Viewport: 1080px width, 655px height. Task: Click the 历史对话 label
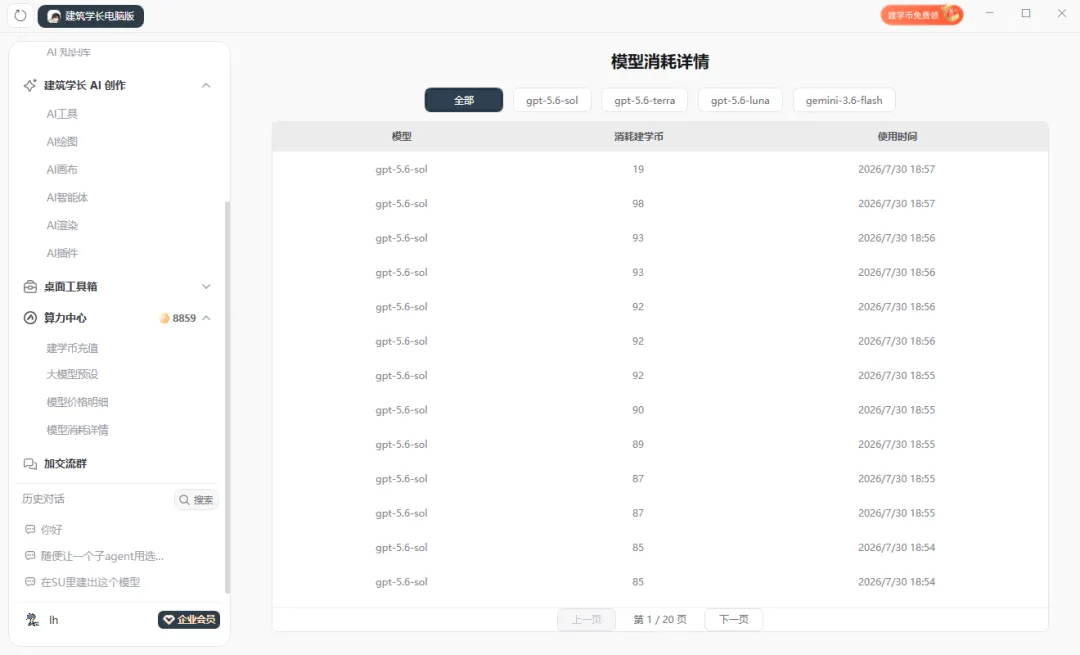pyautogui.click(x=43, y=499)
